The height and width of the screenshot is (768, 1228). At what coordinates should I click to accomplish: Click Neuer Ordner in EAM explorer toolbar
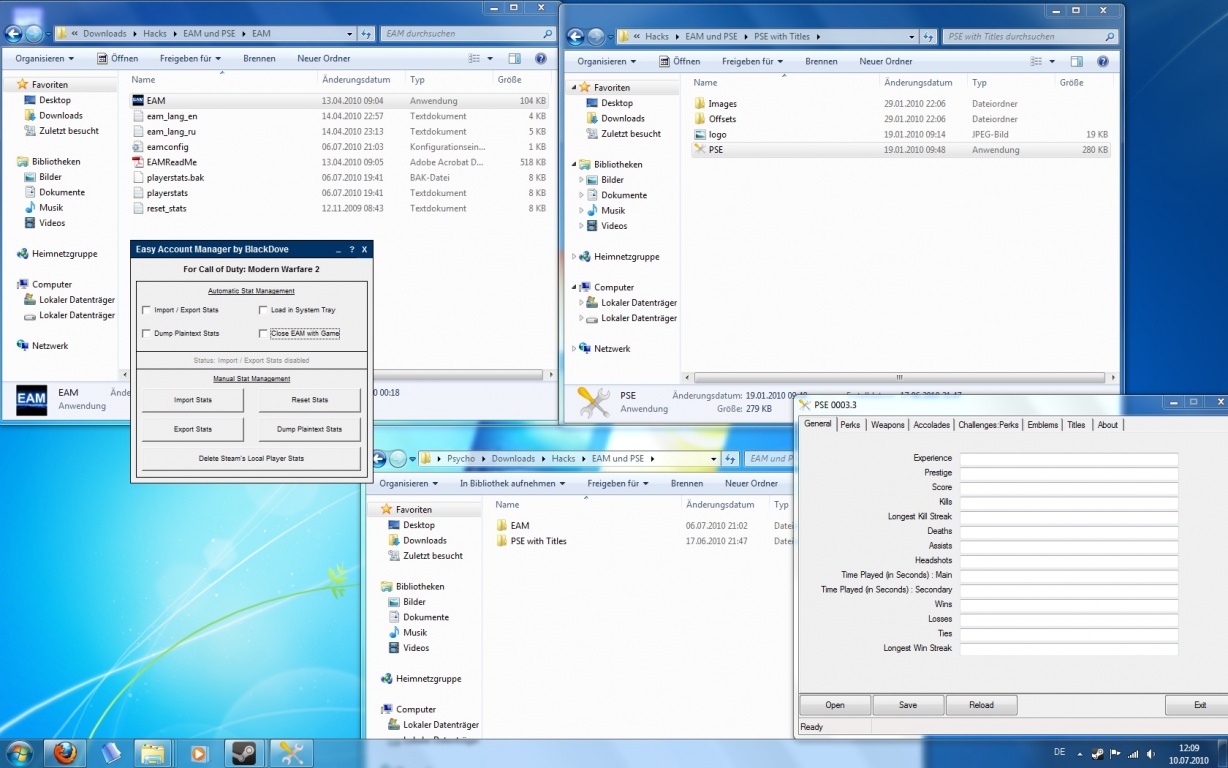324,59
